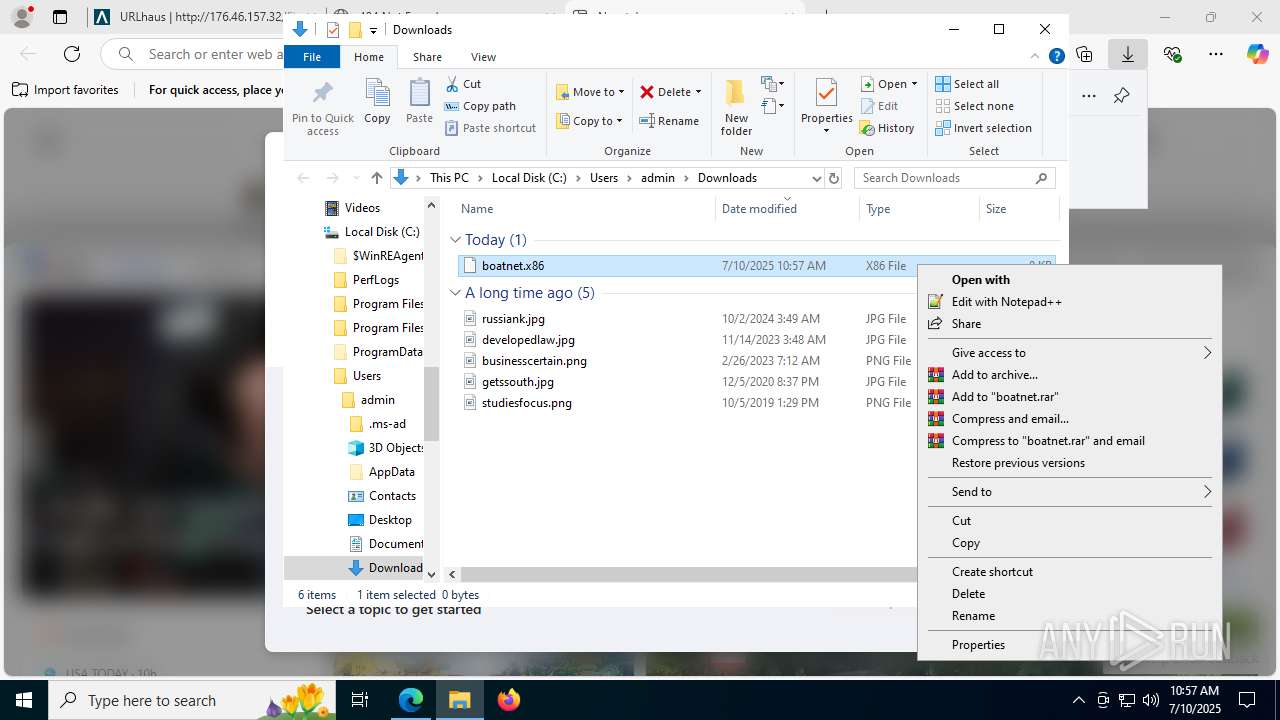Click the Explorer help question icon
The height and width of the screenshot is (720, 1280).
pyautogui.click(x=1056, y=57)
